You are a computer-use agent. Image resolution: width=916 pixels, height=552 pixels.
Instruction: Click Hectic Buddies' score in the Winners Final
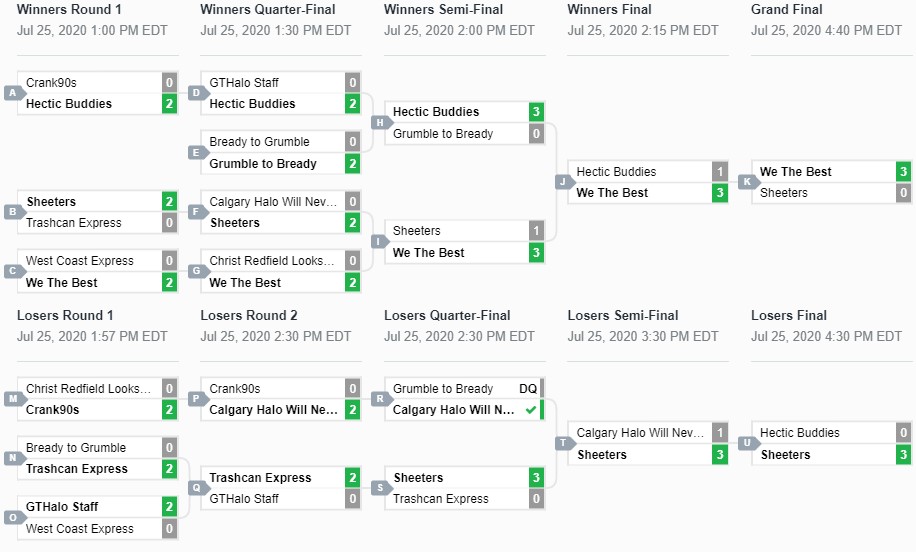click(x=720, y=172)
